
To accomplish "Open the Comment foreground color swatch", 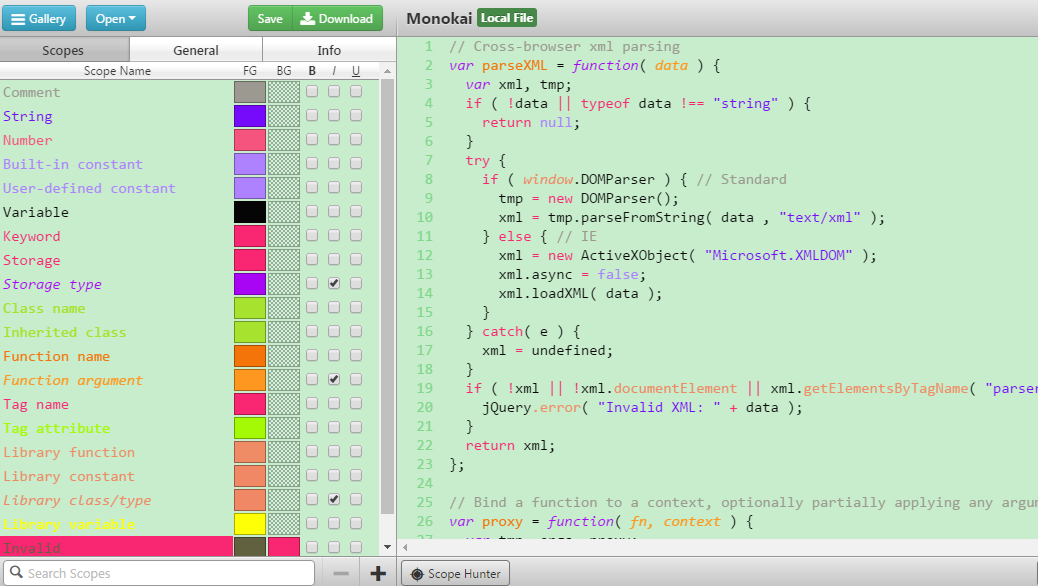I will point(250,92).
